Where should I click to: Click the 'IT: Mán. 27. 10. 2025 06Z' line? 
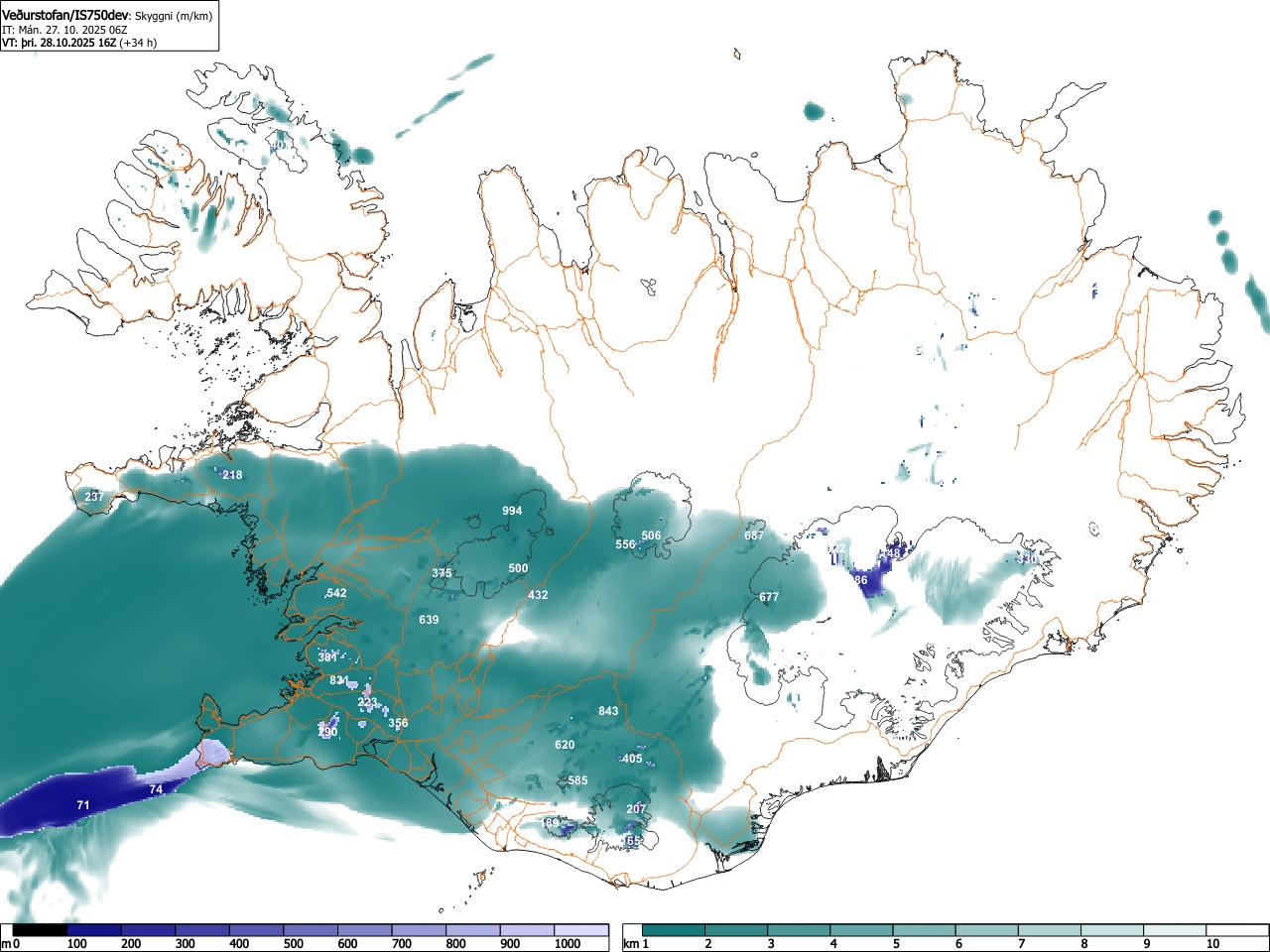click(x=64, y=30)
